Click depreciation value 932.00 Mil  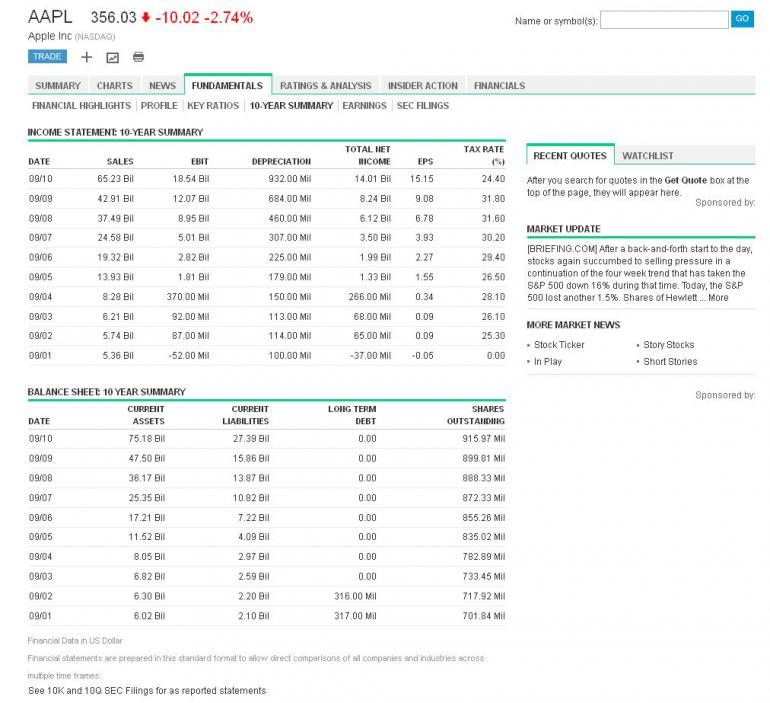click(x=290, y=179)
